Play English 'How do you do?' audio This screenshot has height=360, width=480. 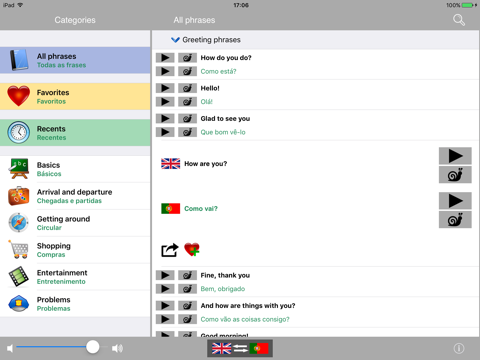[x=165, y=58]
